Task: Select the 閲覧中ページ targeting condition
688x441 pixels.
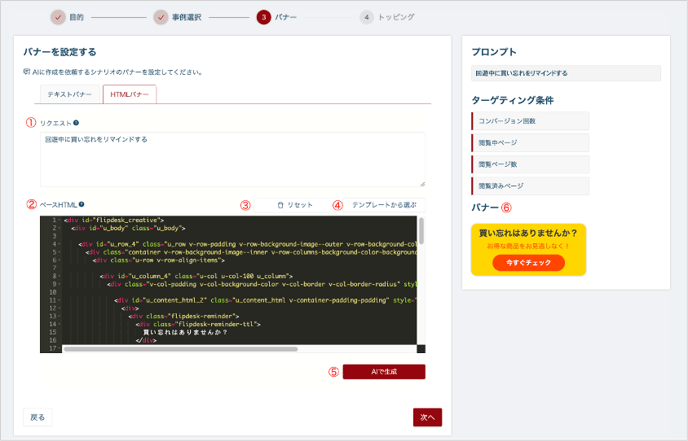Action: 530,143
